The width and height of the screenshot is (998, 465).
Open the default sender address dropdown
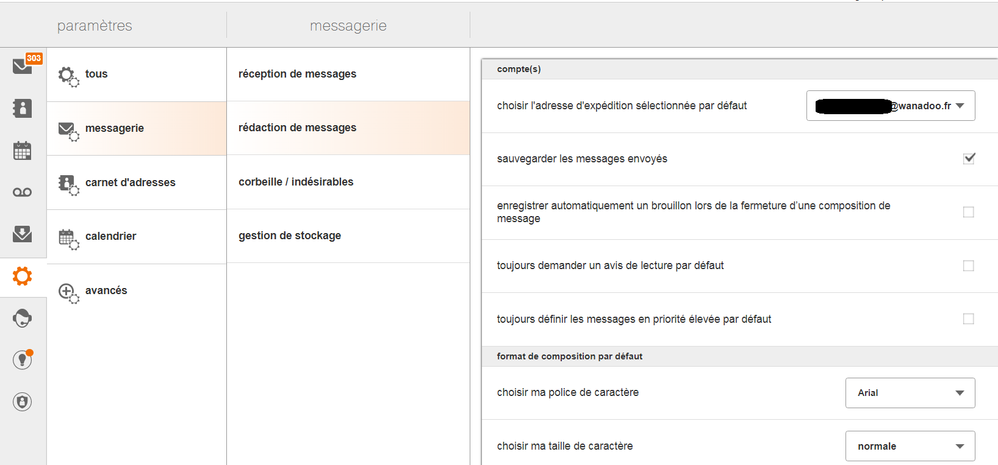click(x=890, y=106)
